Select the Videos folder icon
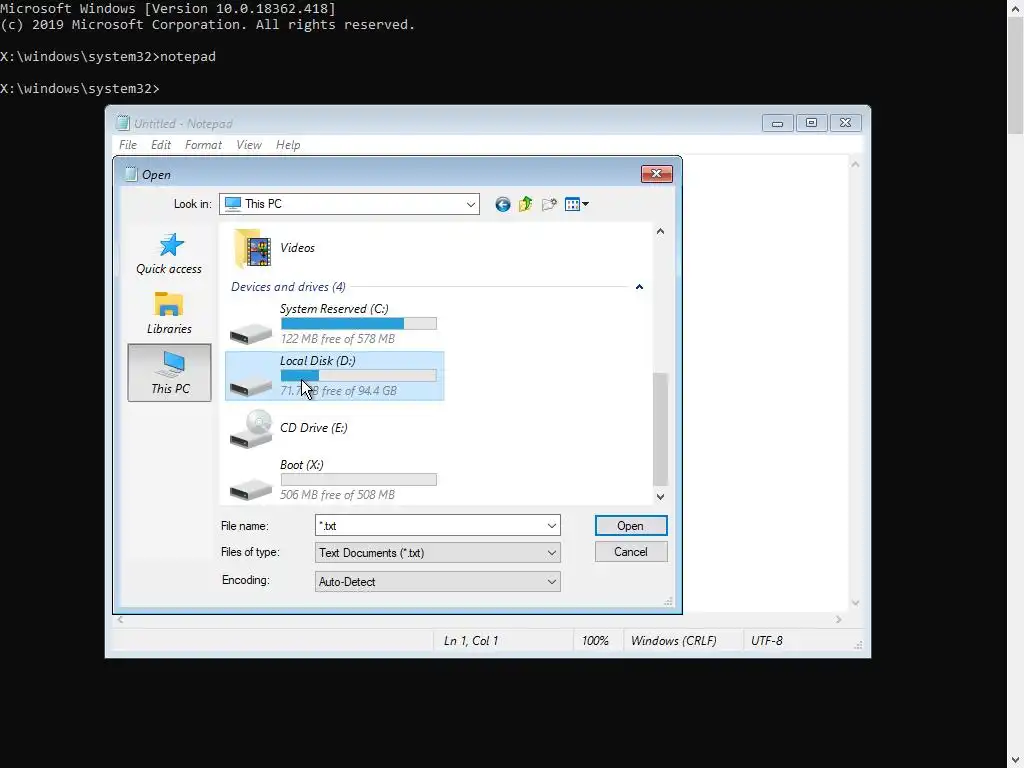Screen dimensions: 1024x768 click(253, 248)
